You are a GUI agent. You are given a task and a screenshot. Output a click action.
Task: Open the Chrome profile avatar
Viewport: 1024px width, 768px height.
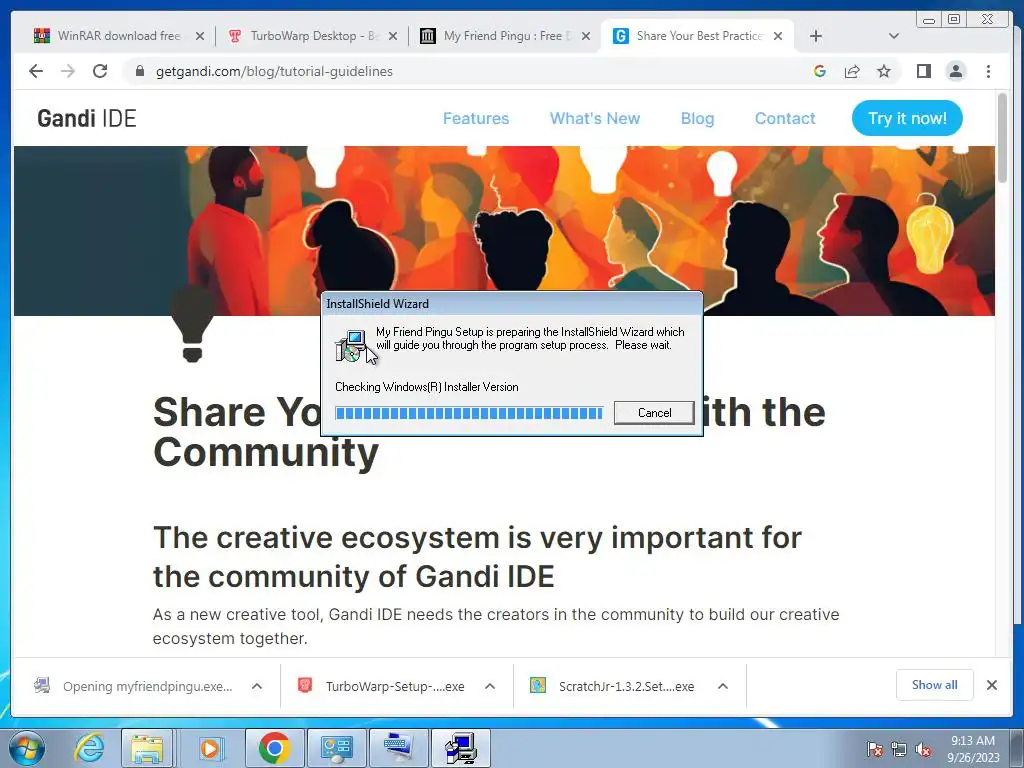[956, 71]
